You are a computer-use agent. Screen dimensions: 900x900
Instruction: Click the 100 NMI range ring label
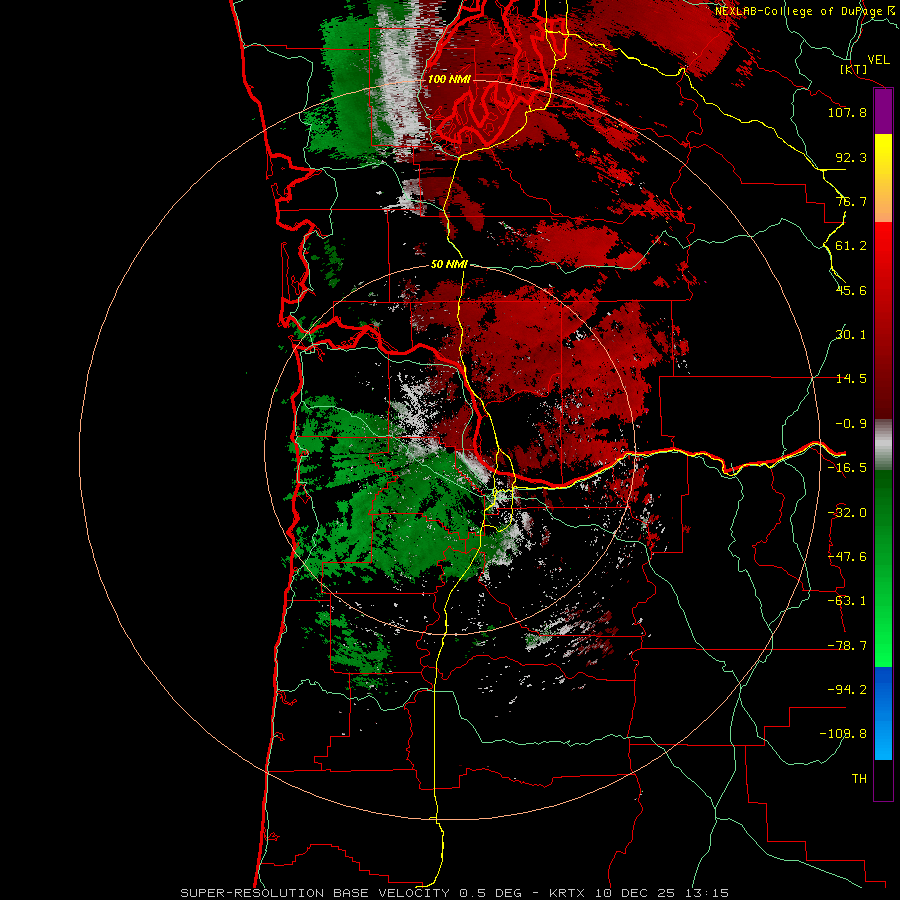449,79
